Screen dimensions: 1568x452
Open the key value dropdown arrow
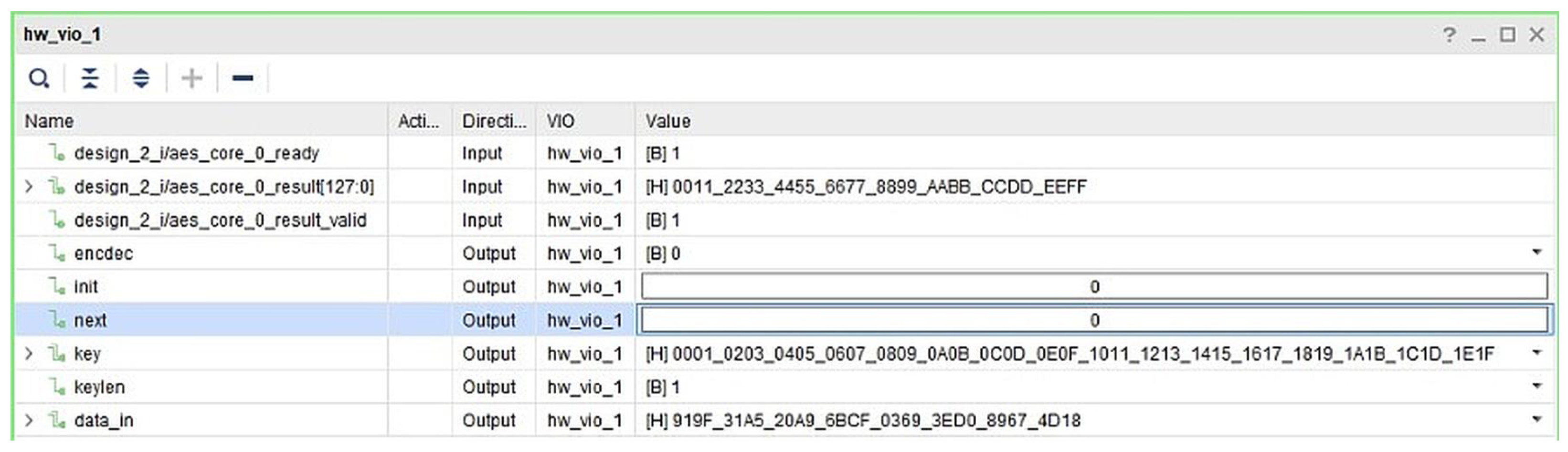1537,353
